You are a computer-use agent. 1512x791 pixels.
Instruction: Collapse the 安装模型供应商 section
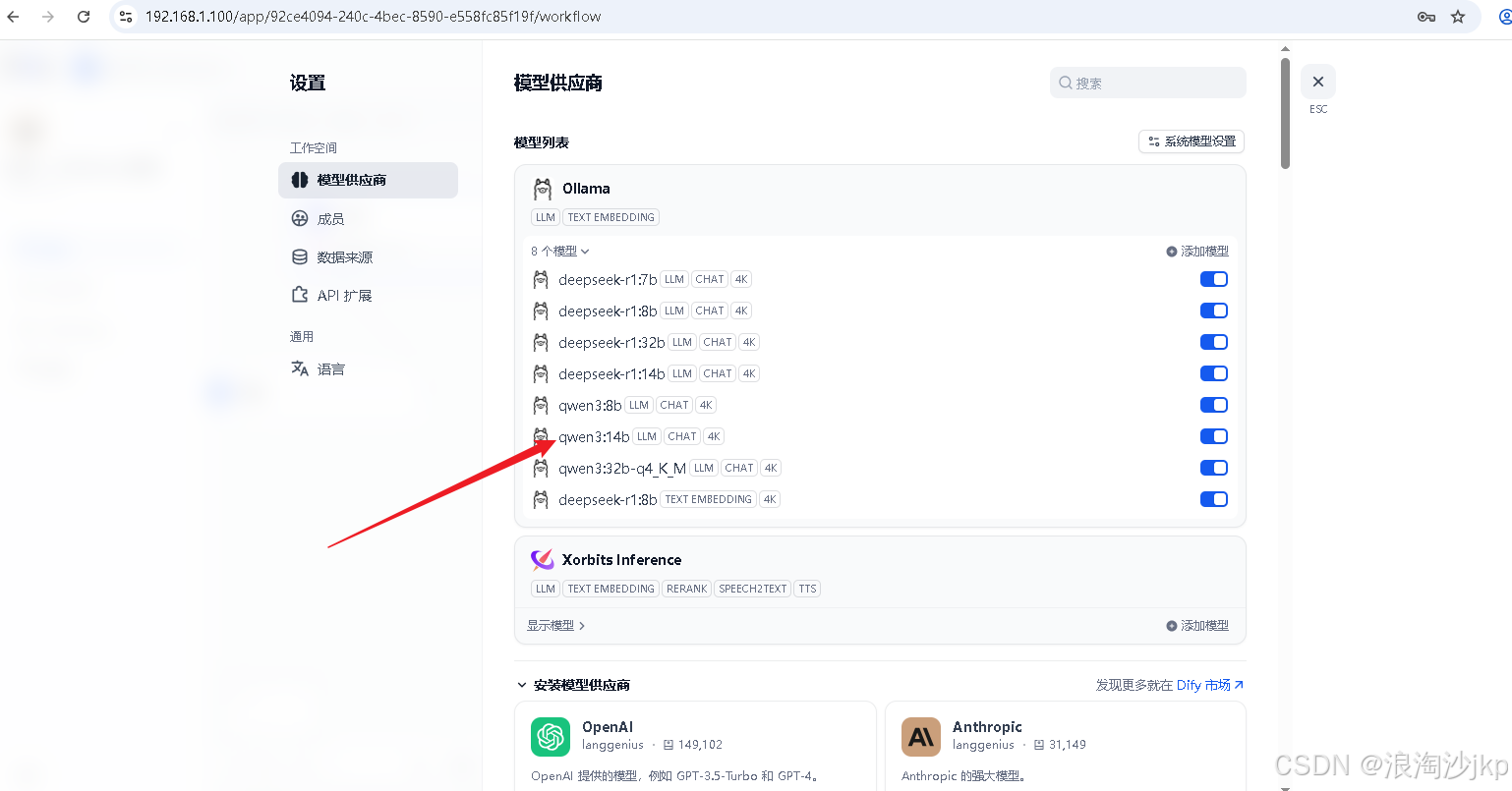(x=574, y=685)
